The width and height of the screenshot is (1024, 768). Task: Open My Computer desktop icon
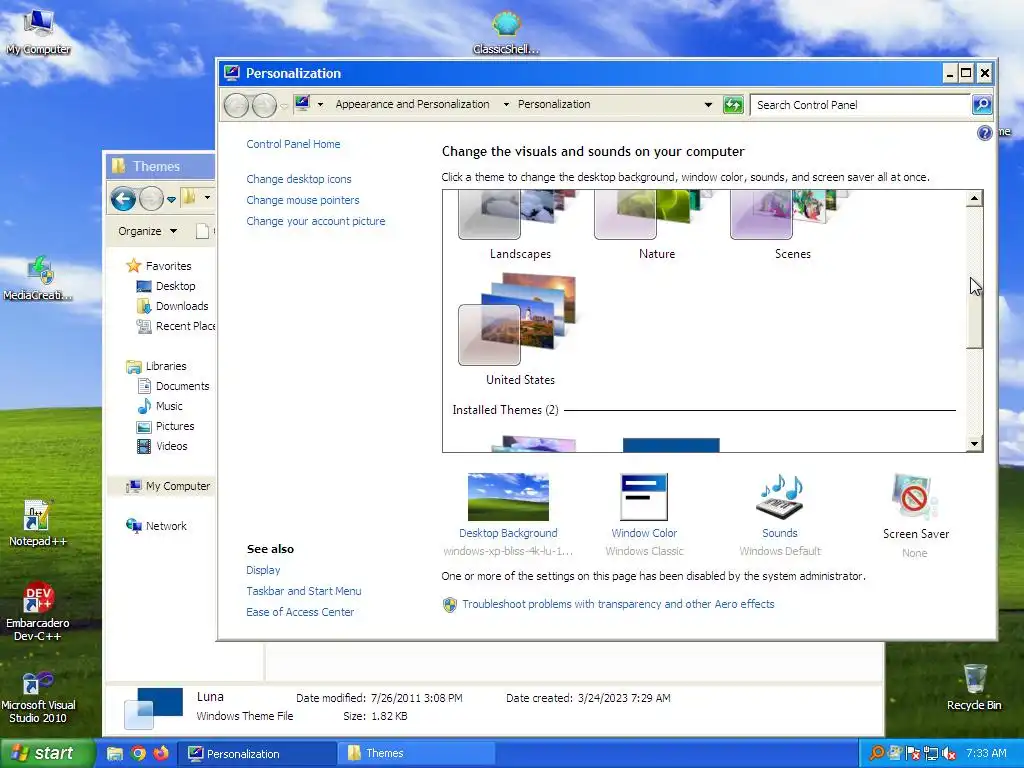pyautogui.click(x=38, y=31)
